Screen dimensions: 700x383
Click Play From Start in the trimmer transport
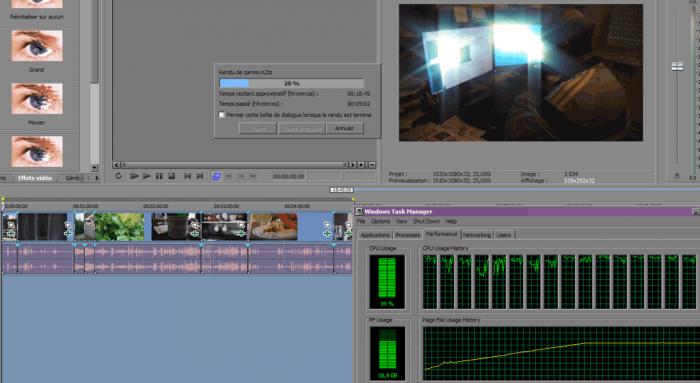pos(134,176)
